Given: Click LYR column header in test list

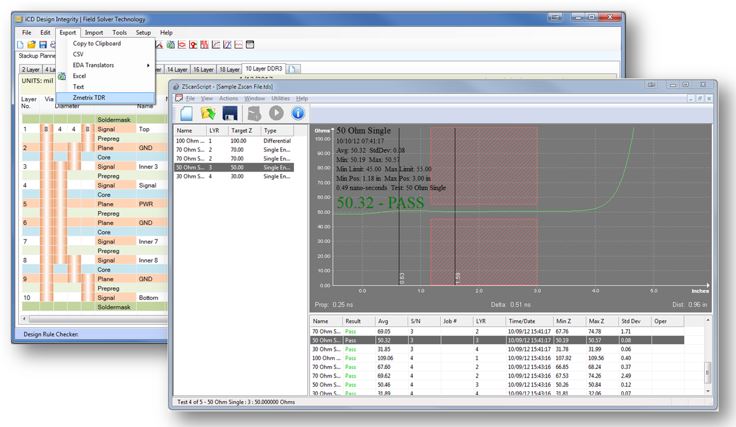Looking at the screenshot, I should click(216, 130).
